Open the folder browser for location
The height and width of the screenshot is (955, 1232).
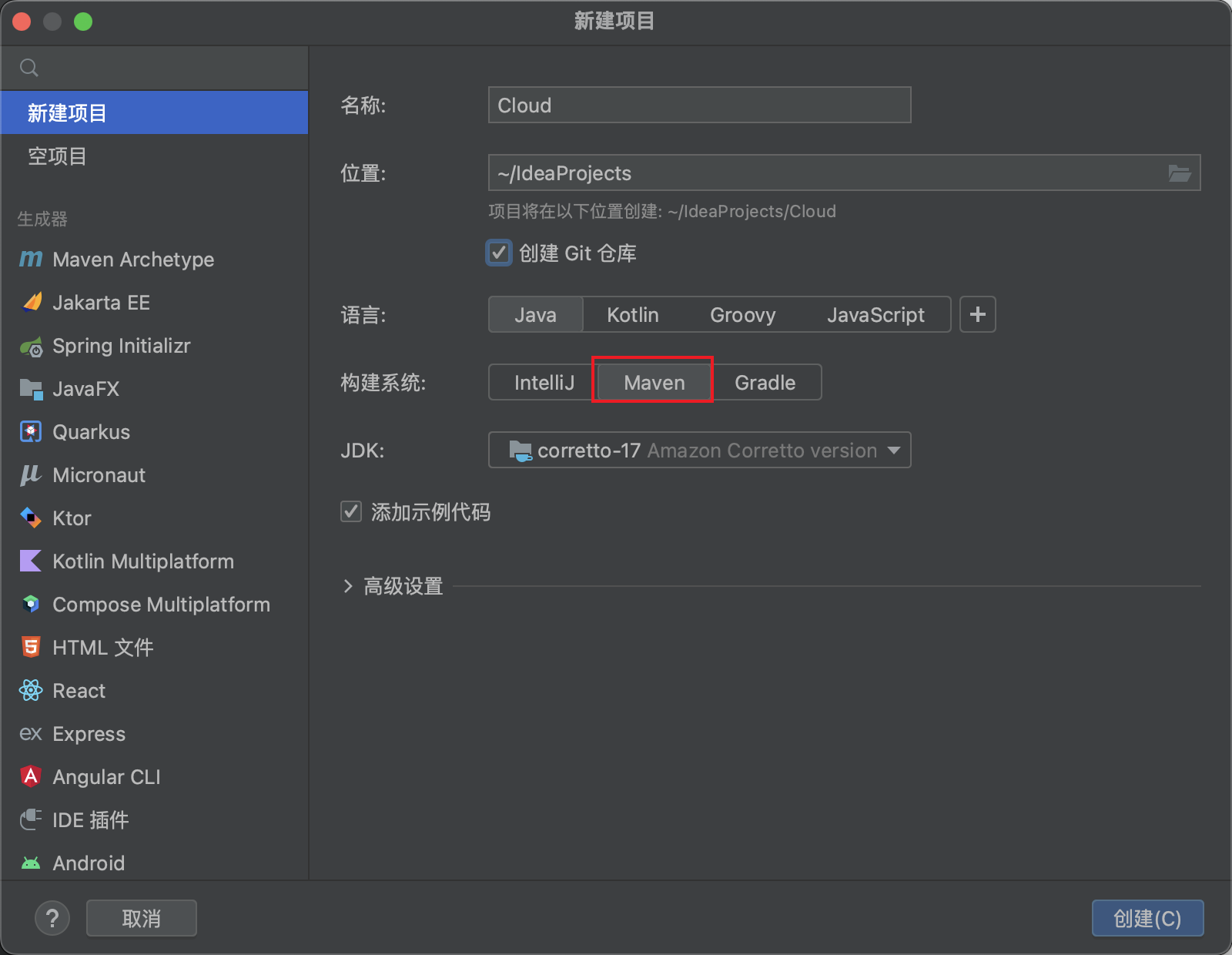click(x=1180, y=173)
